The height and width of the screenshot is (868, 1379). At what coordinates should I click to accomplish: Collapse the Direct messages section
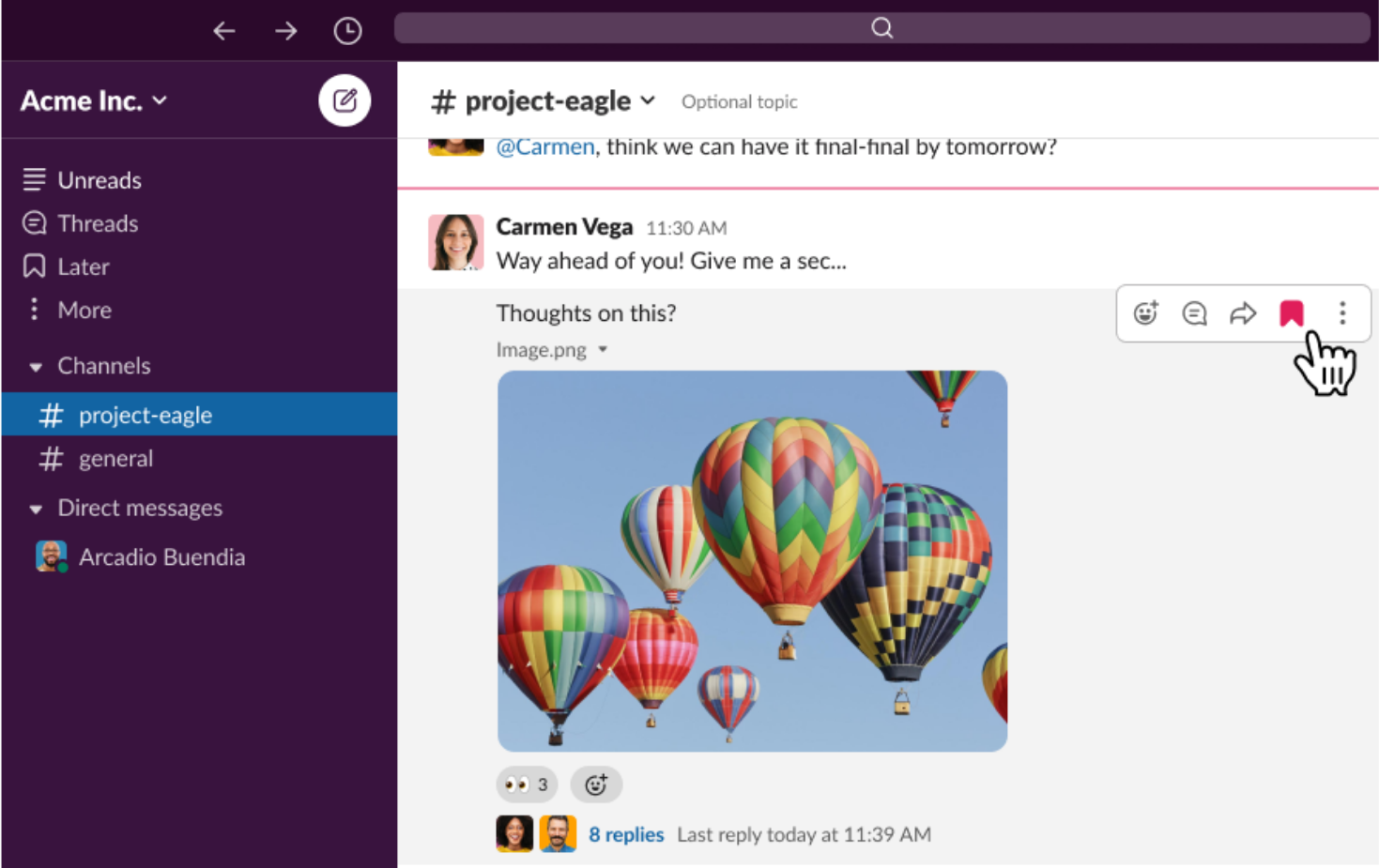click(x=36, y=510)
